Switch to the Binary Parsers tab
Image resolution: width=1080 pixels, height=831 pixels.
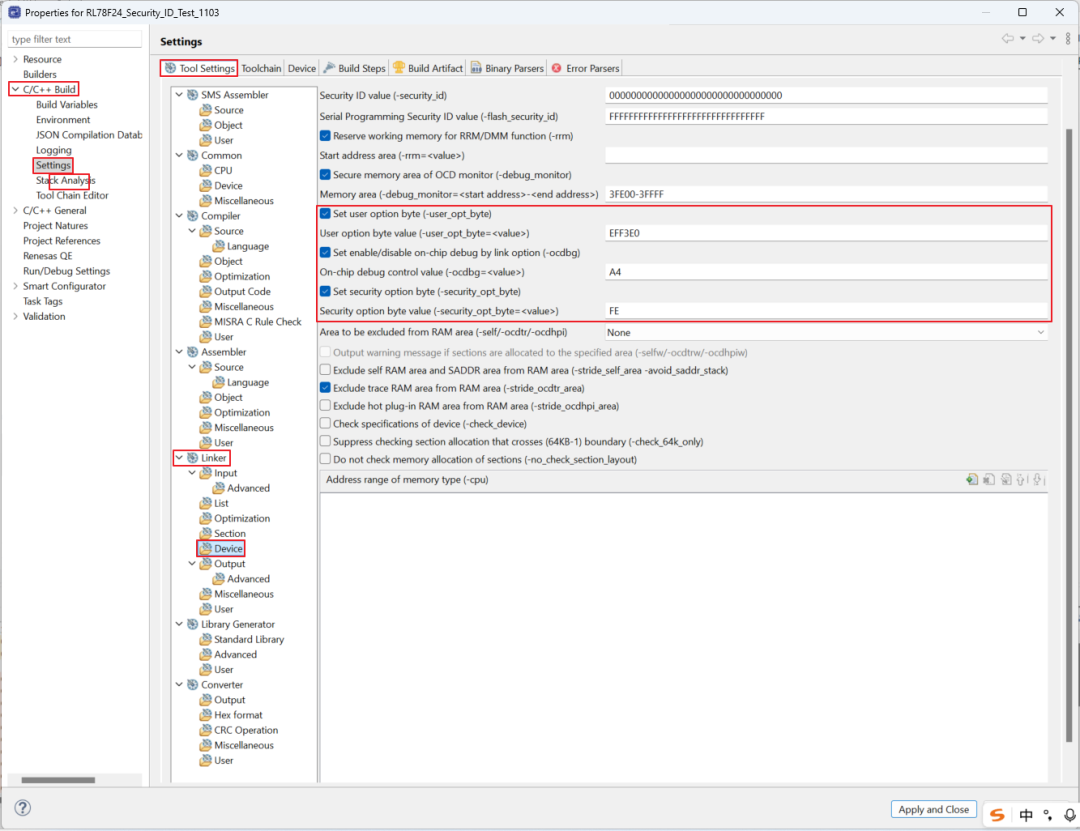point(508,68)
